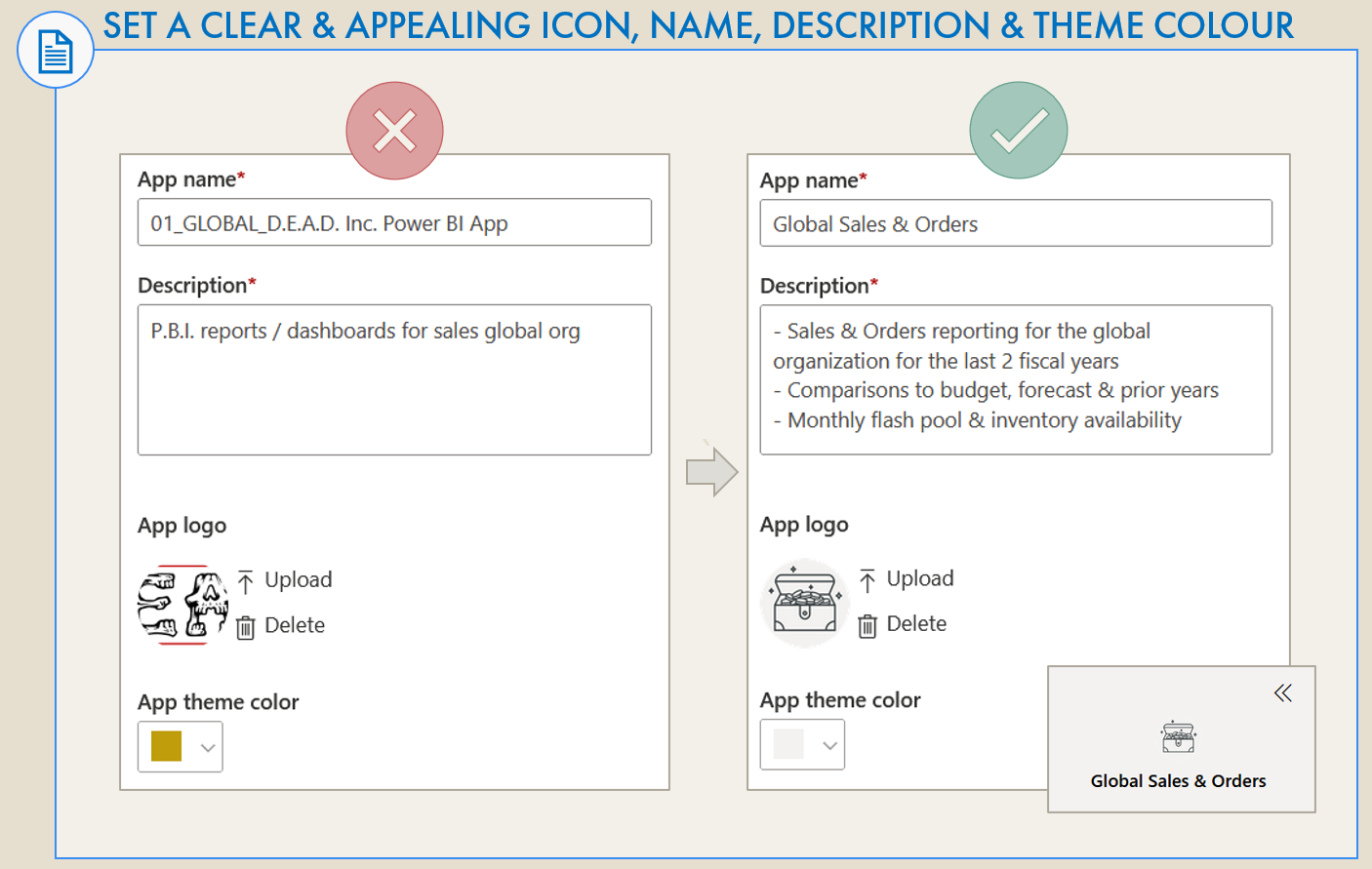
Task: Click the upload arrow icon on the right form
Action: click(868, 577)
